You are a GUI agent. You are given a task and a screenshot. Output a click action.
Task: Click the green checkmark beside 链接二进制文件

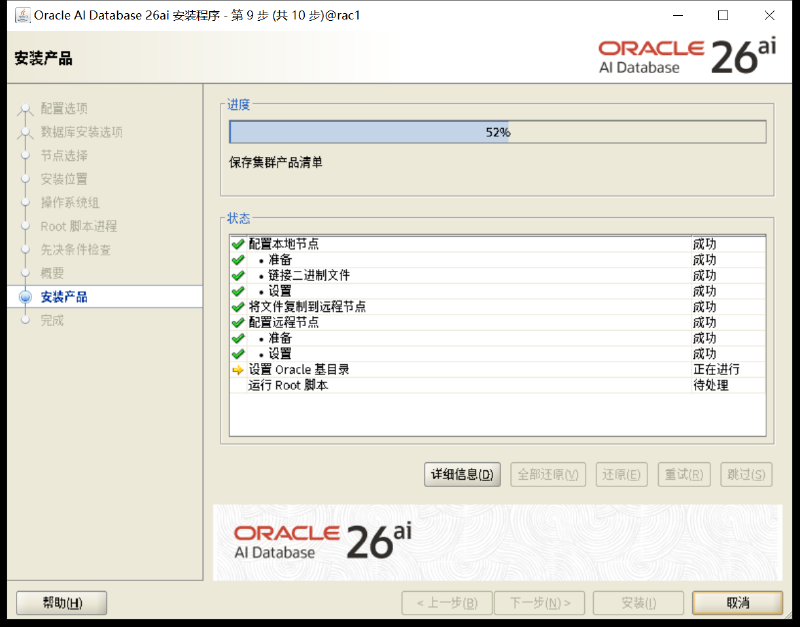(238, 275)
